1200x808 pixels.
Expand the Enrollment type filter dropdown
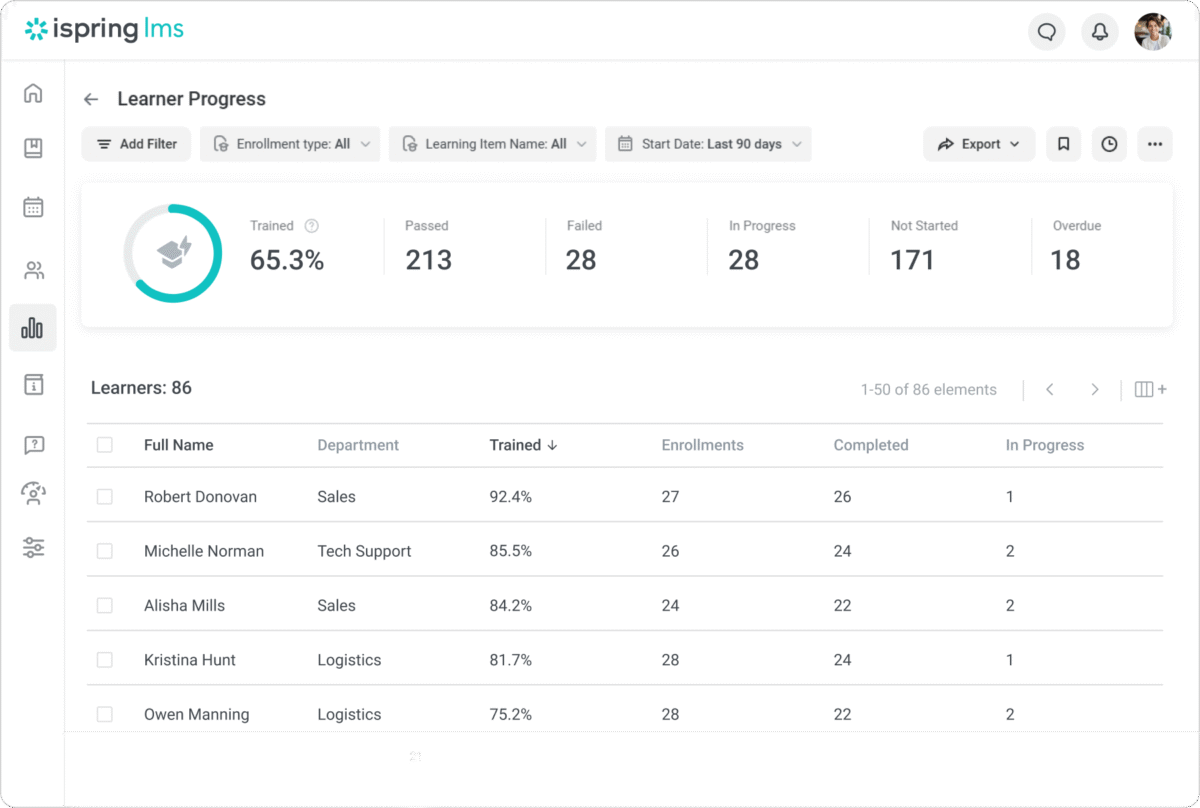point(290,144)
